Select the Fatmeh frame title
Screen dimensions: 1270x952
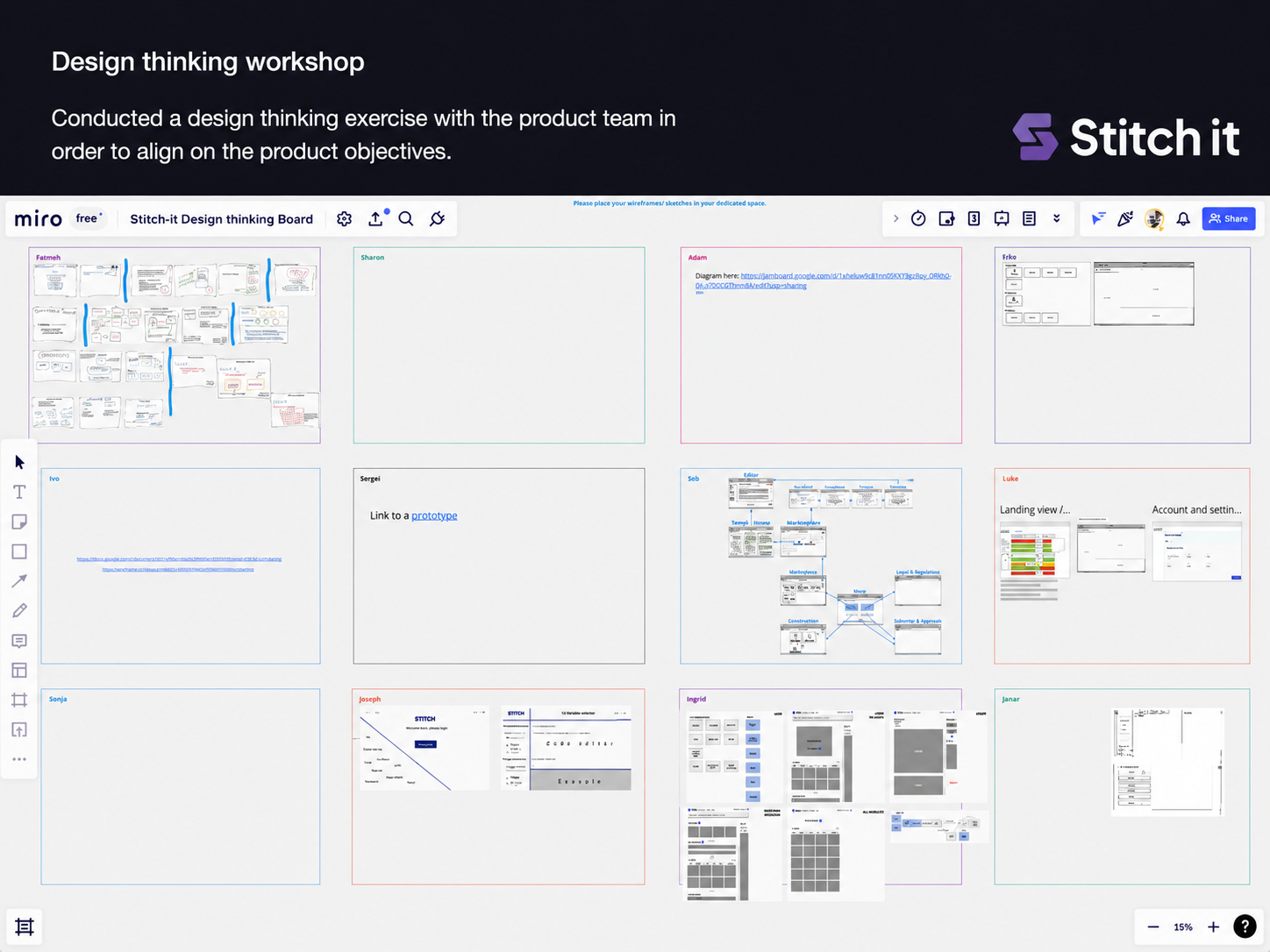point(48,258)
